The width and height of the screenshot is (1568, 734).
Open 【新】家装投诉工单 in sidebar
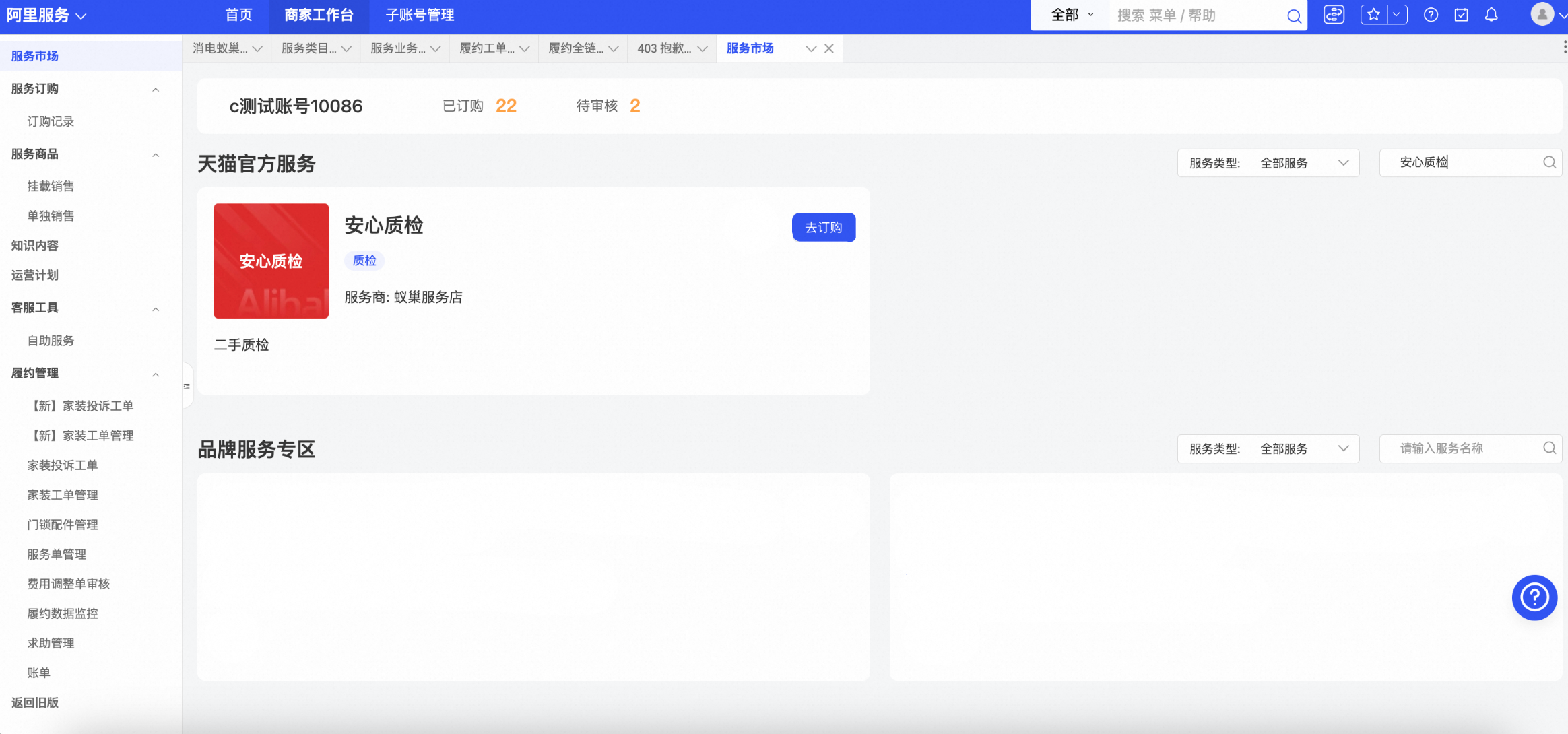81,406
